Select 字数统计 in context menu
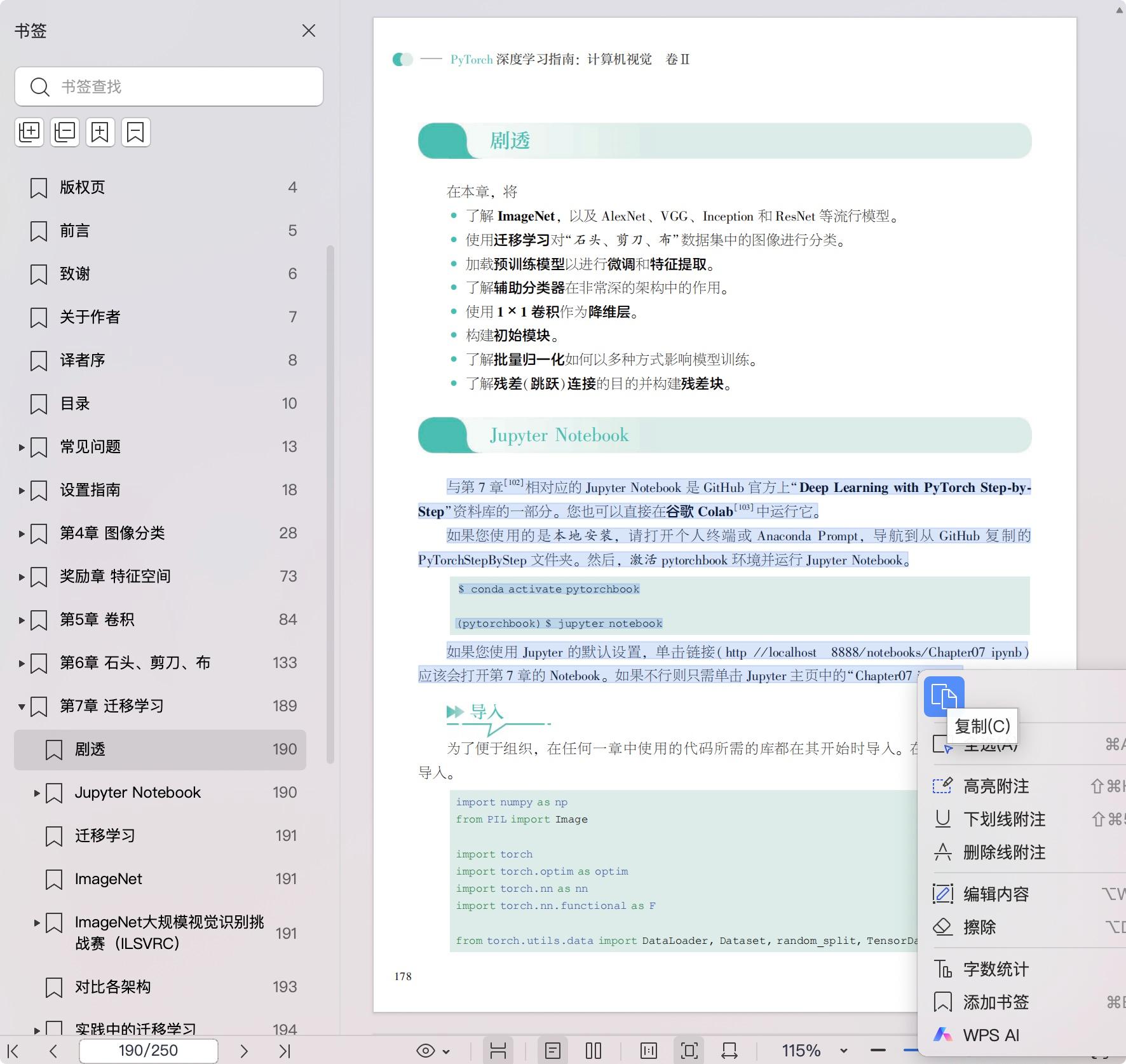This screenshot has width=1126, height=1064. pos(996,969)
